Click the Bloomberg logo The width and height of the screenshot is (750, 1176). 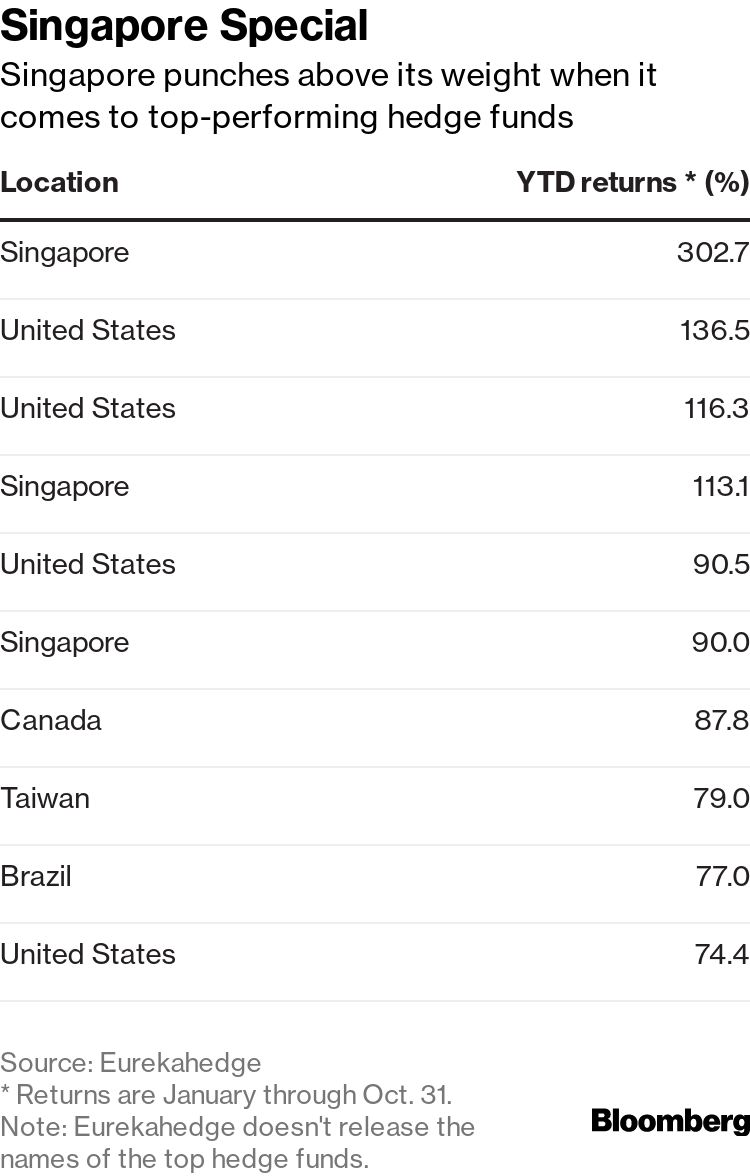pyautogui.click(x=670, y=1122)
